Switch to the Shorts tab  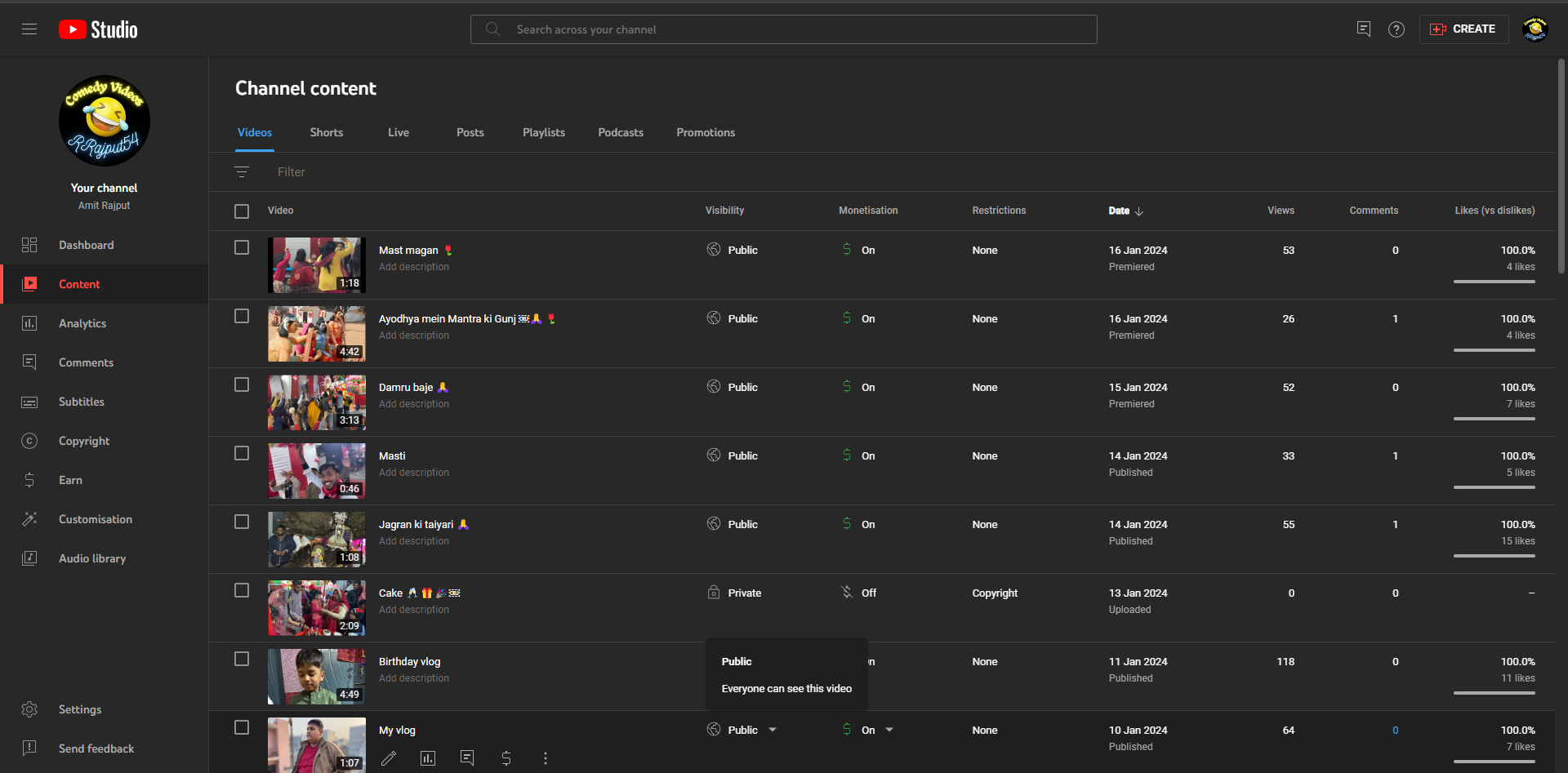point(327,132)
